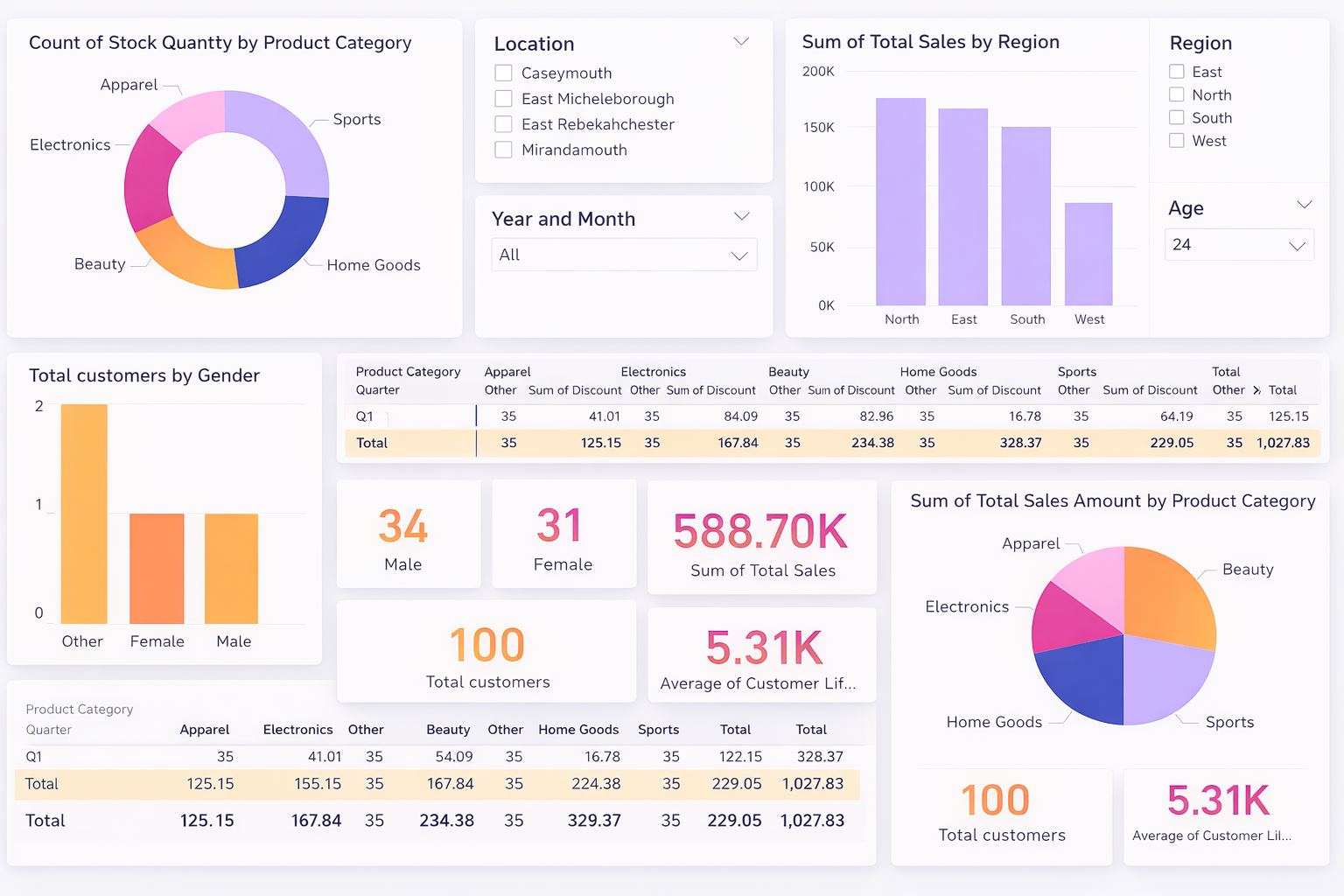Click the North bar in the sales chart
The width and height of the screenshot is (1344, 896).
click(900, 201)
